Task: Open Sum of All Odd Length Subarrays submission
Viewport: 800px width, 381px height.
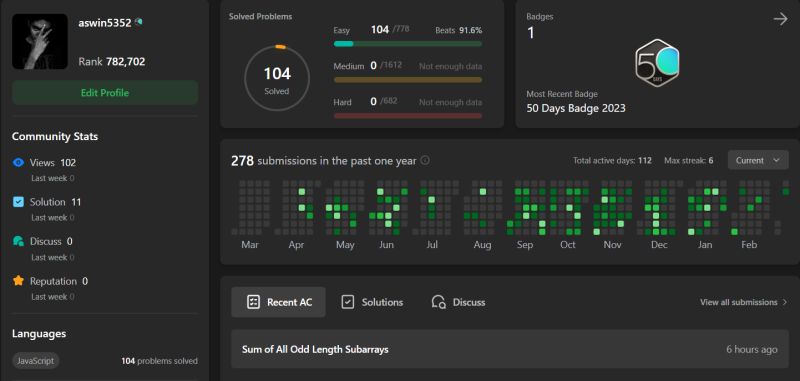Action: (x=510, y=349)
